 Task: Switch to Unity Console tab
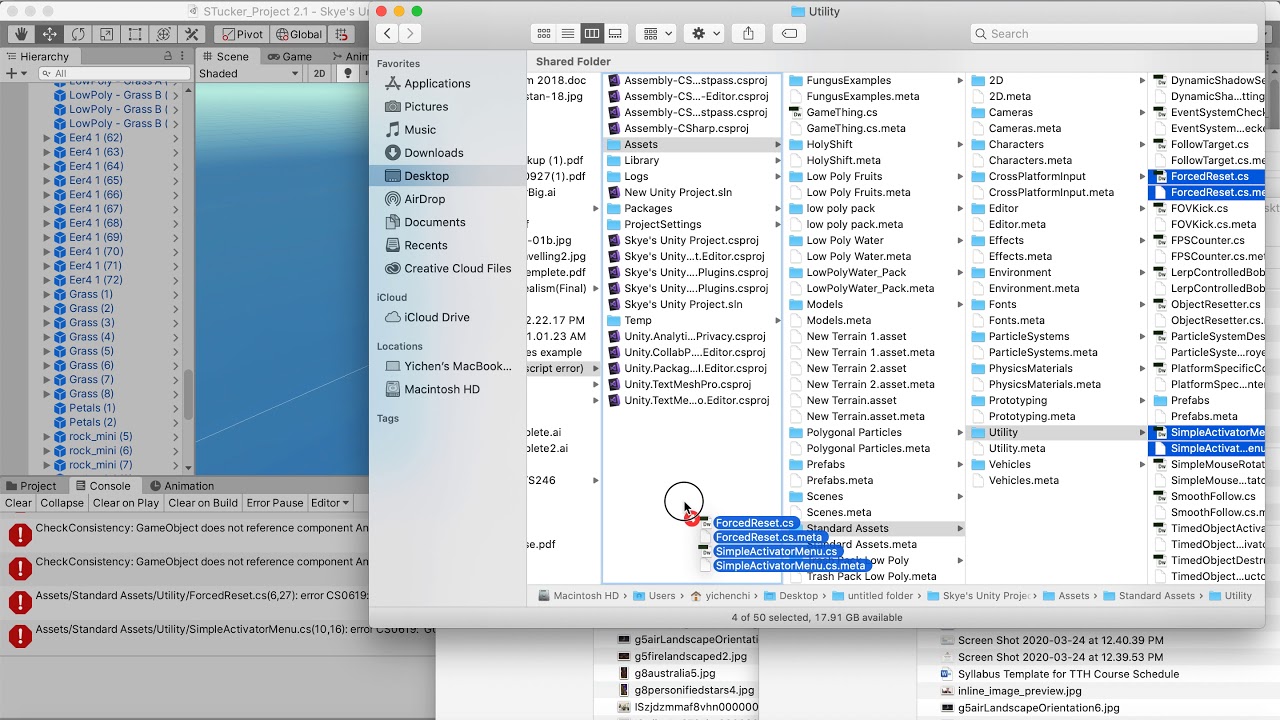pyautogui.click(x=103, y=486)
